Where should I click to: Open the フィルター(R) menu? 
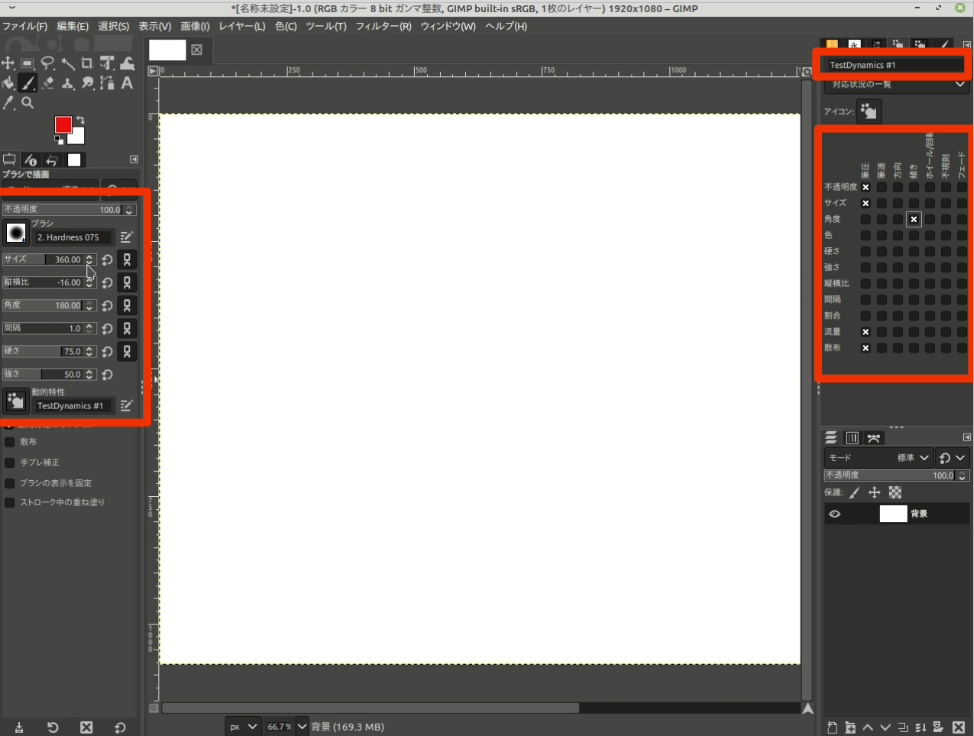(x=383, y=26)
